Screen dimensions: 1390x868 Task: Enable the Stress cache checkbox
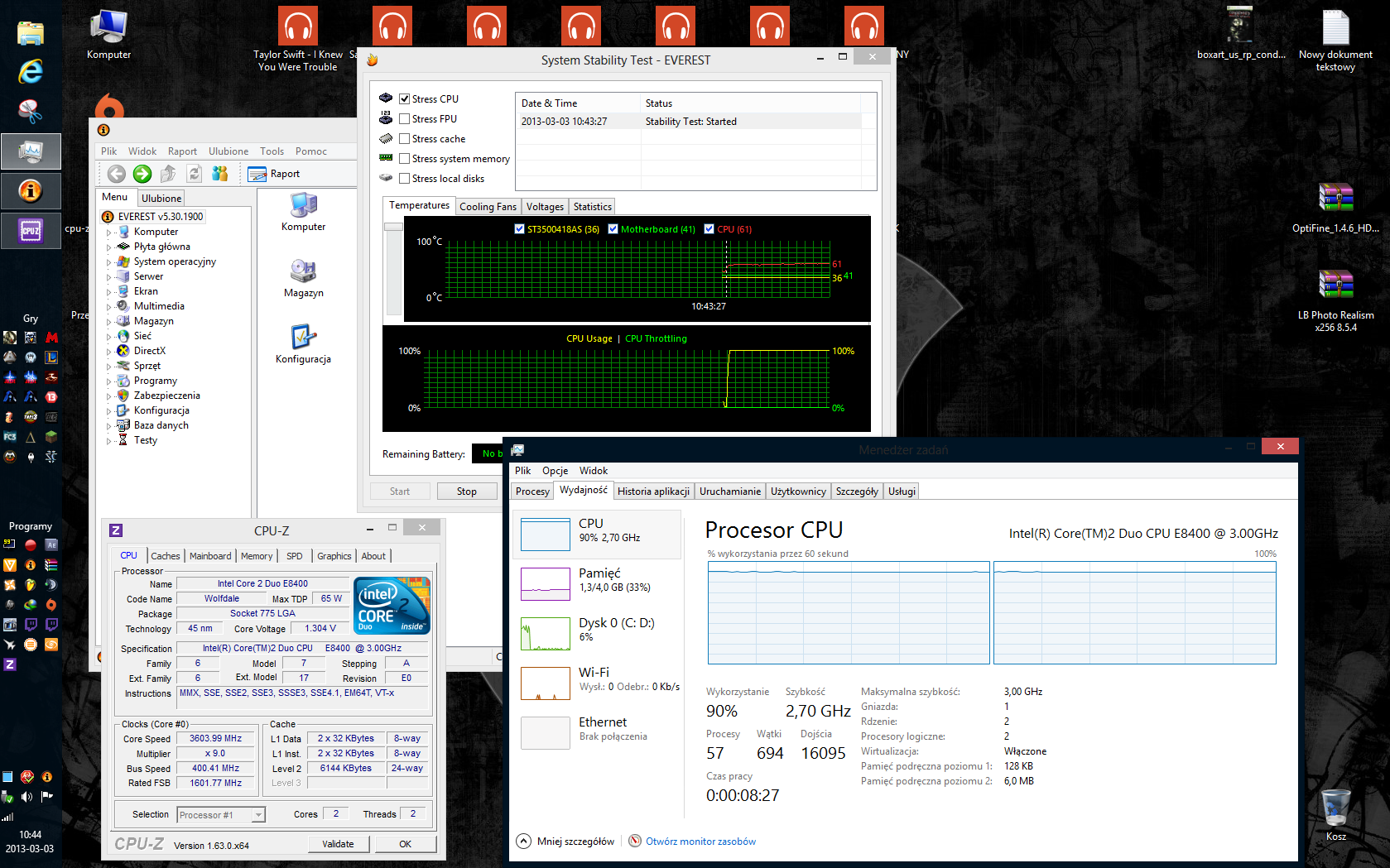[x=405, y=138]
